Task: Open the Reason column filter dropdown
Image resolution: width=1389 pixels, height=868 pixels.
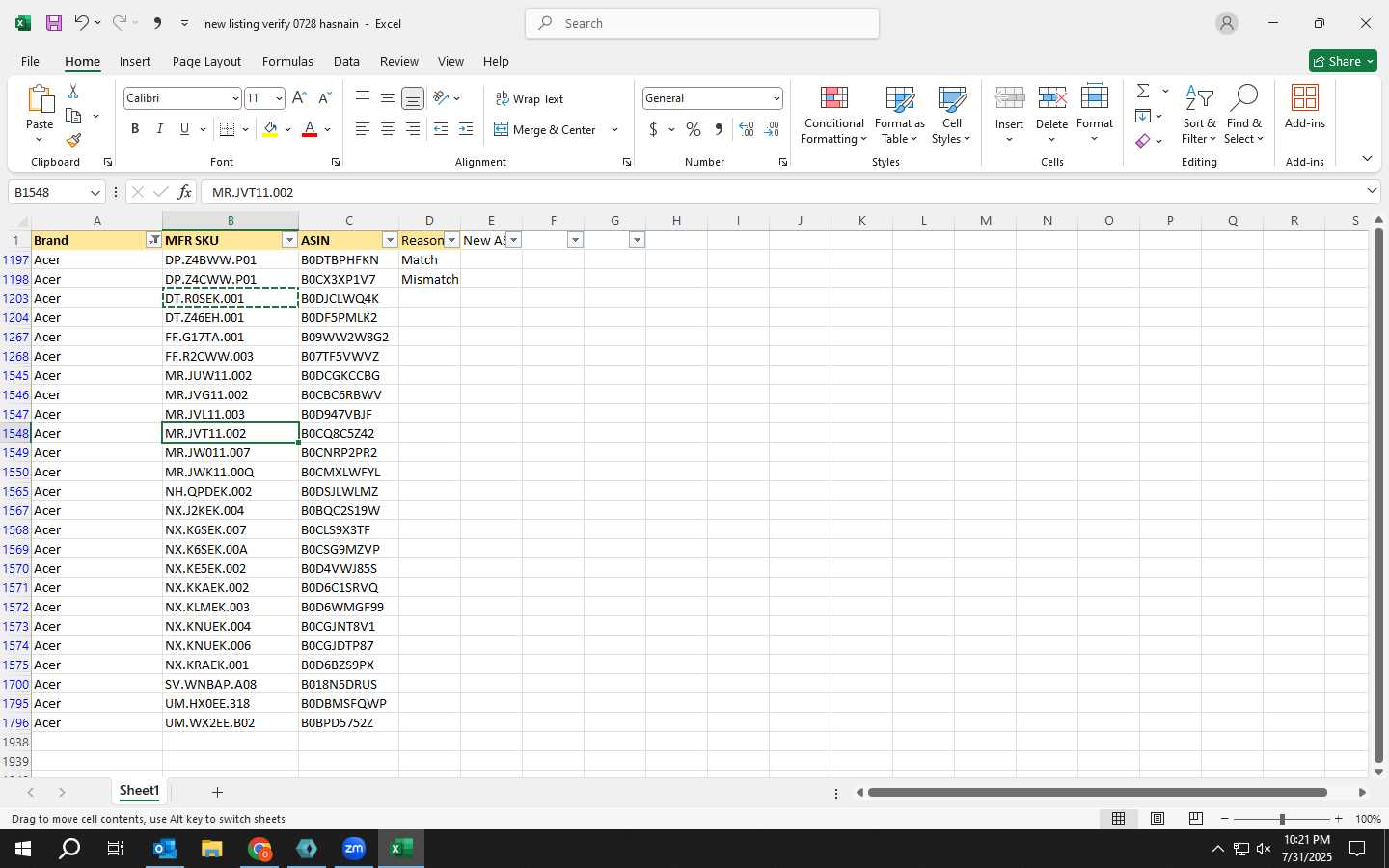Action: [451, 240]
